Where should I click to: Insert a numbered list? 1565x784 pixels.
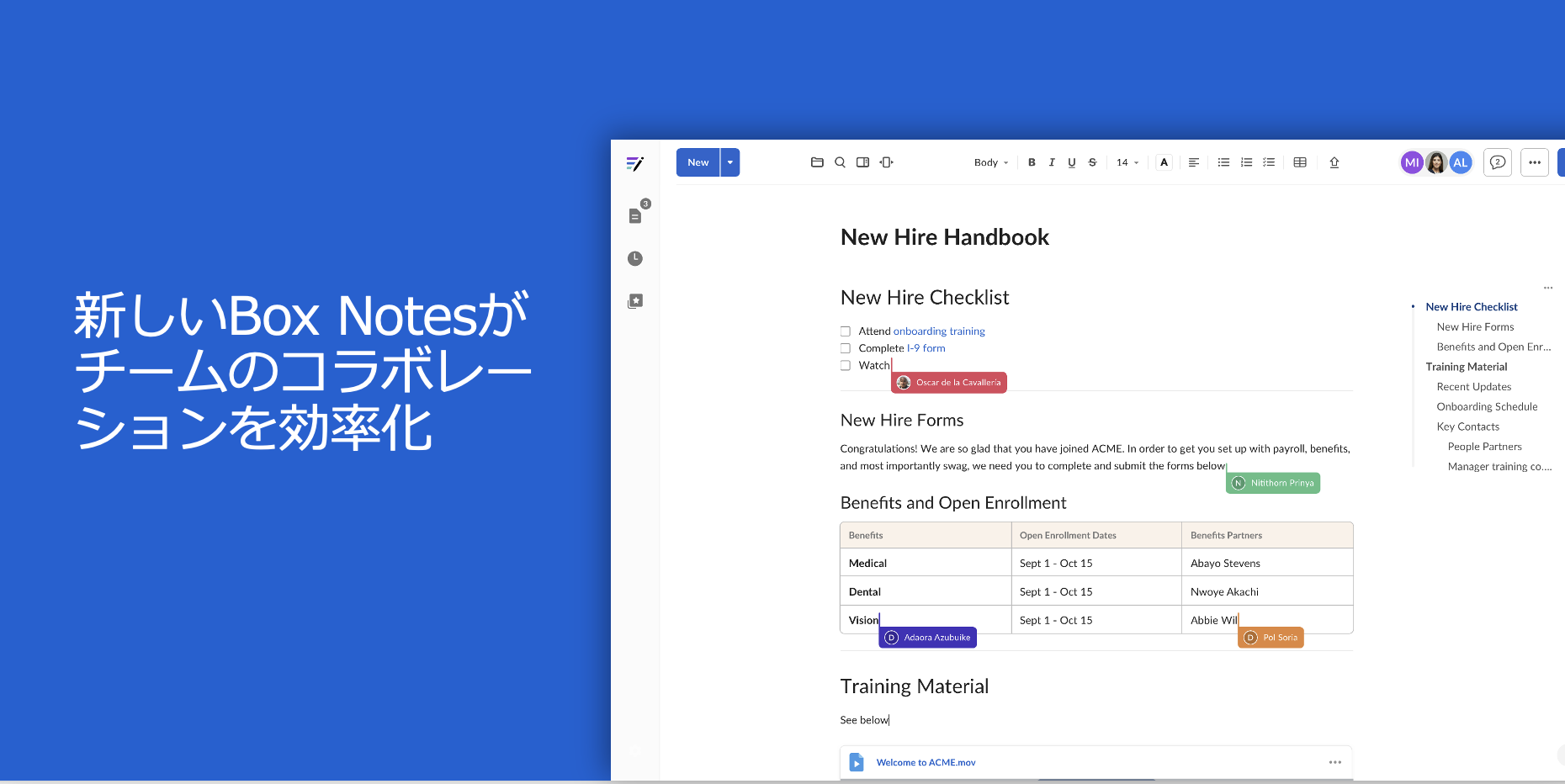point(1246,162)
